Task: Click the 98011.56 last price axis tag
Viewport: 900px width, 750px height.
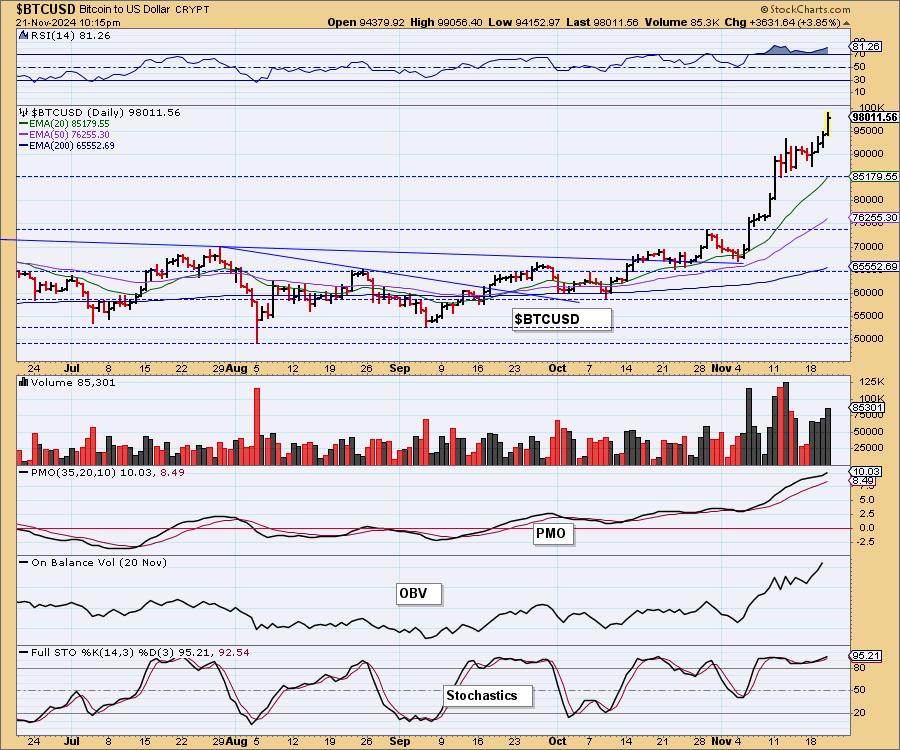Action: 874,118
